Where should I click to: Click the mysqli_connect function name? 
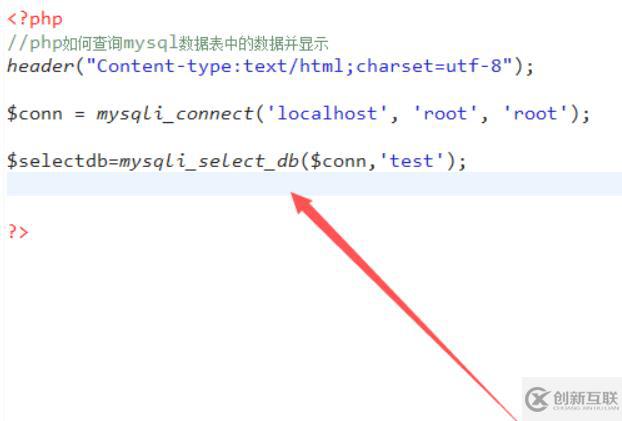coord(175,114)
